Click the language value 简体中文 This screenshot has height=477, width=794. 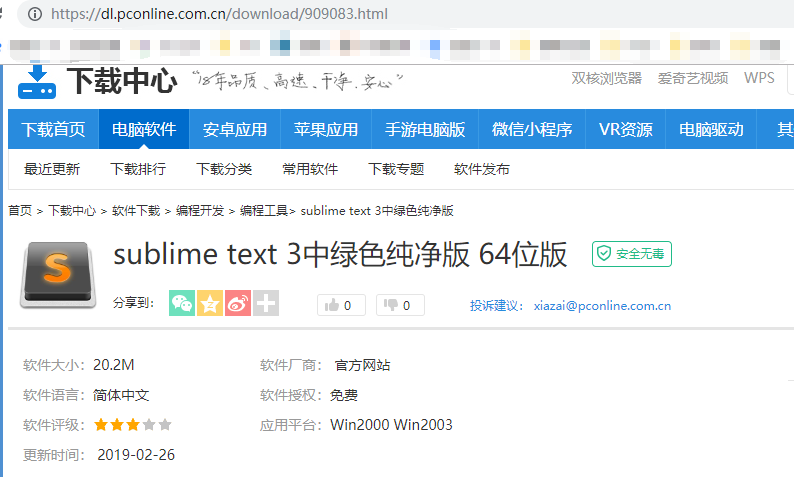pyautogui.click(x=121, y=395)
